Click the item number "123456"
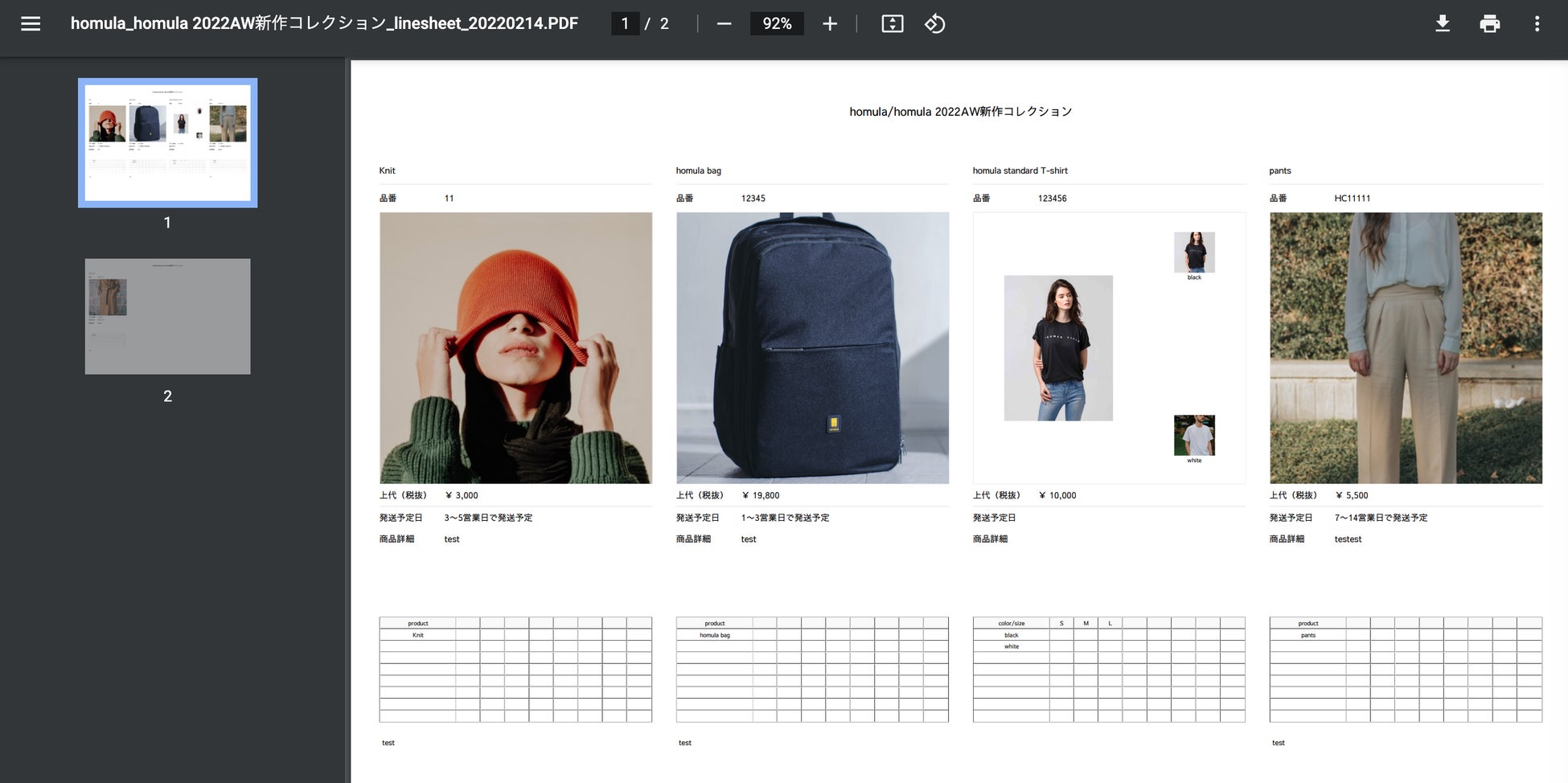1568x783 pixels. (x=1052, y=198)
